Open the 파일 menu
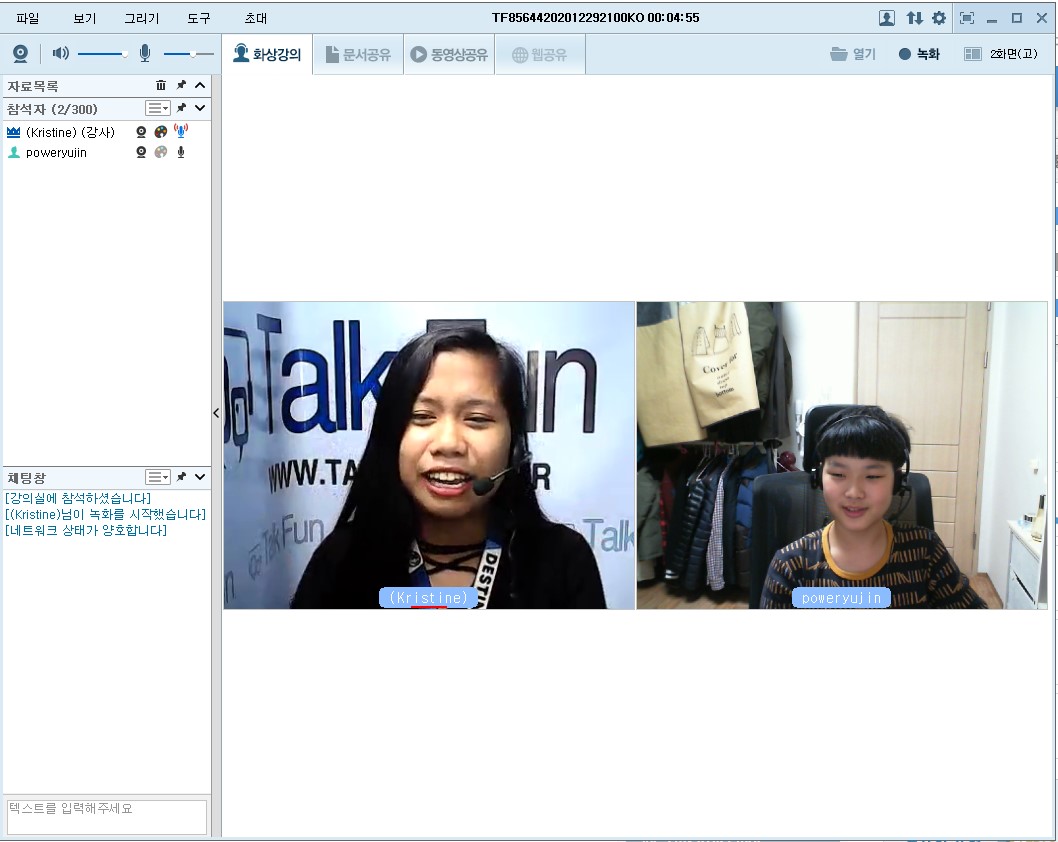The image size is (1058, 842). [28, 18]
